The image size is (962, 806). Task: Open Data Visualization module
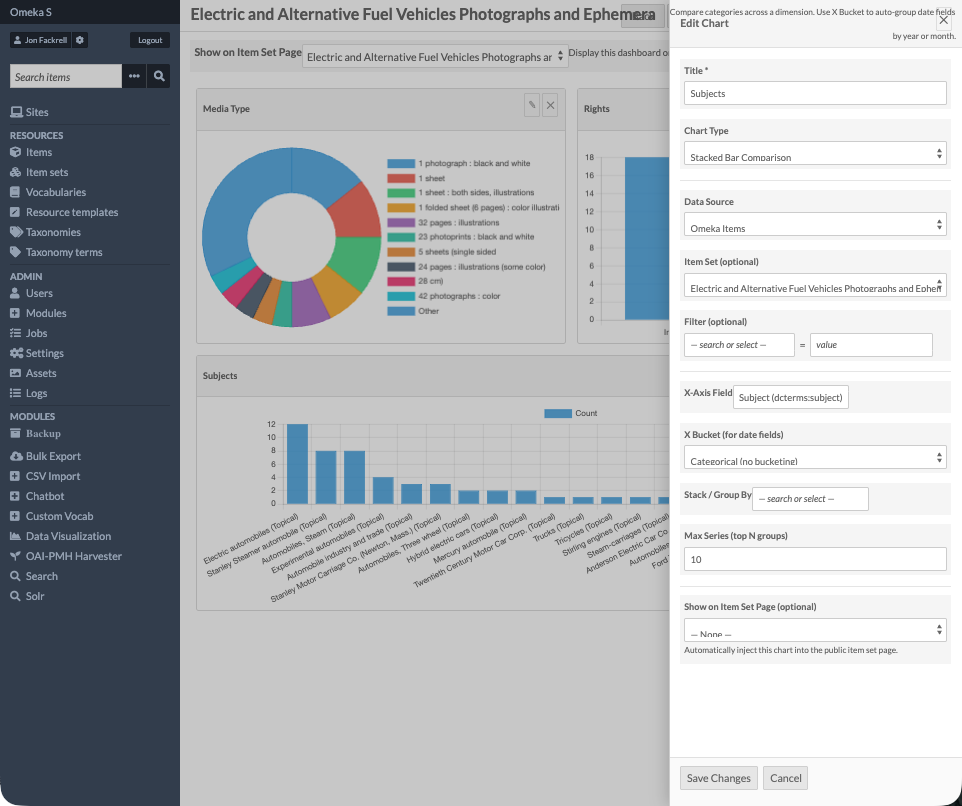pyautogui.click(x=68, y=536)
